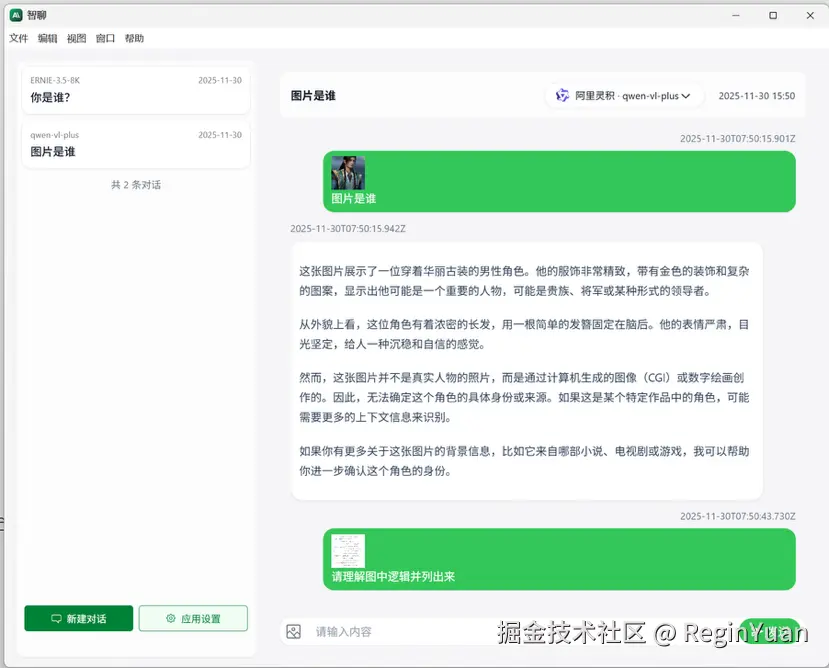Image resolution: width=829 pixels, height=668 pixels.
Task: Click the image attachment icon beside input box
Action: (x=294, y=631)
